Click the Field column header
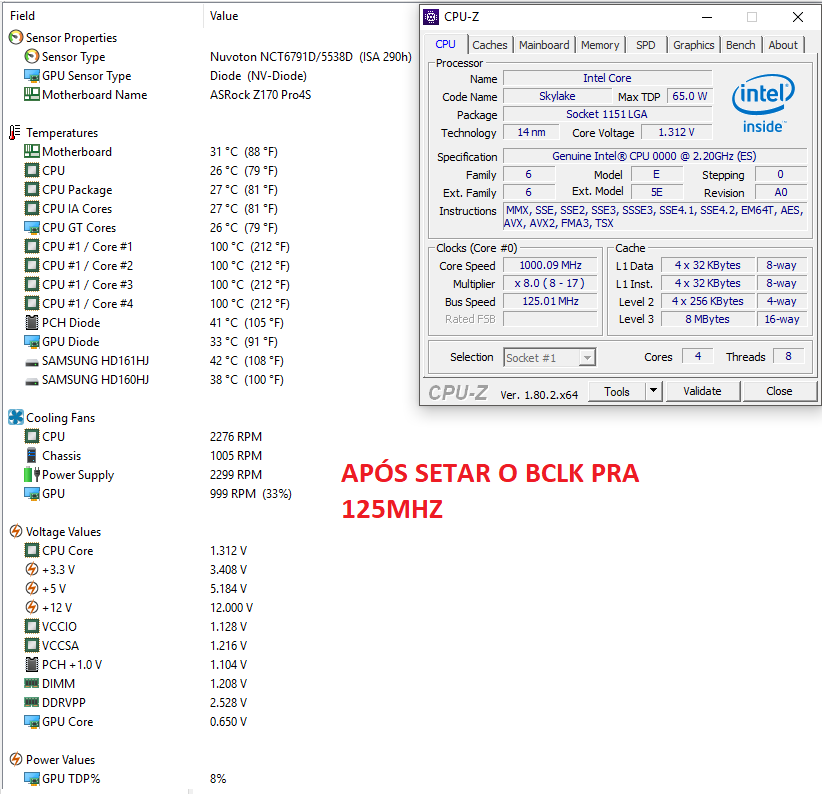This screenshot has width=822, height=794. click(103, 16)
